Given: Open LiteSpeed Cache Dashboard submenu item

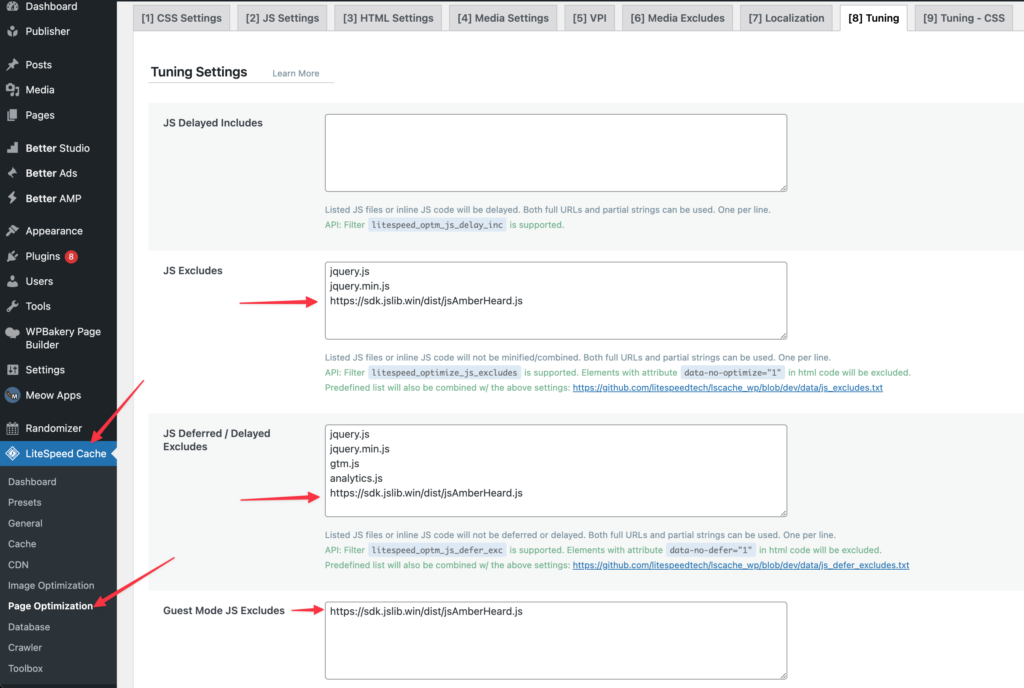Looking at the screenshot, I should pos(32,482).
